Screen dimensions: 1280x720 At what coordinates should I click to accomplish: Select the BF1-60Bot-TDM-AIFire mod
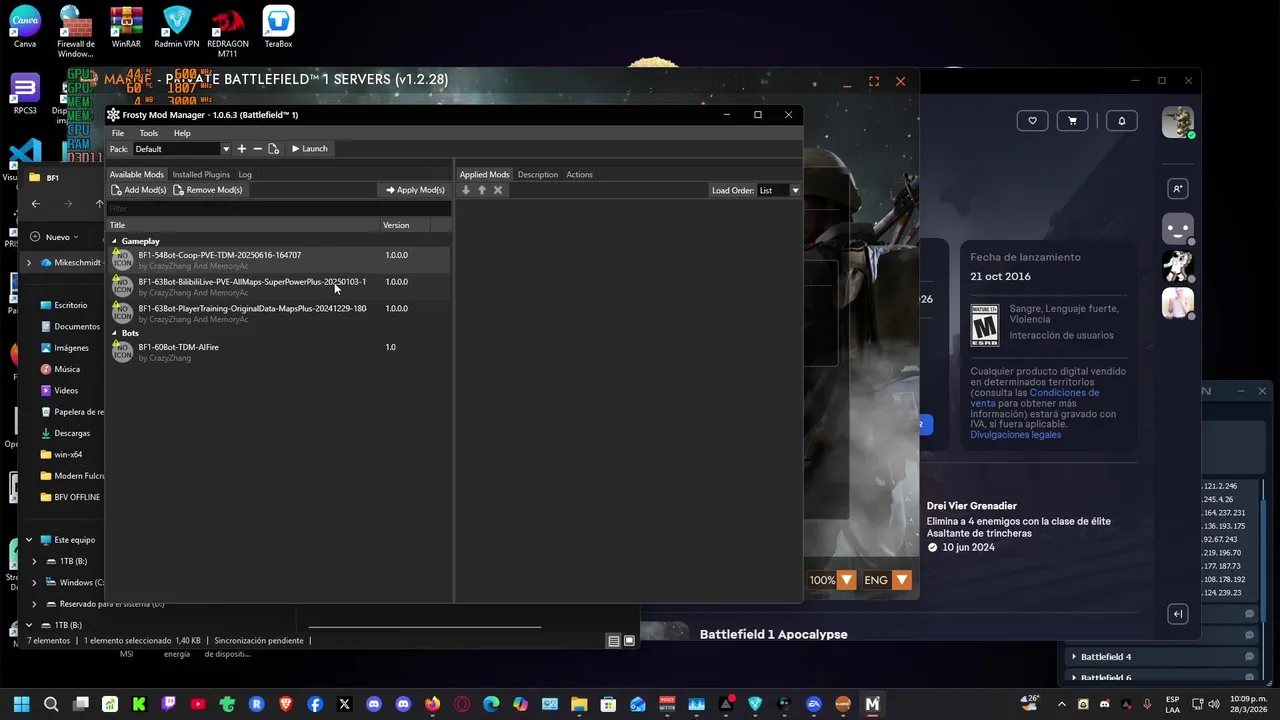click(279, 352)
